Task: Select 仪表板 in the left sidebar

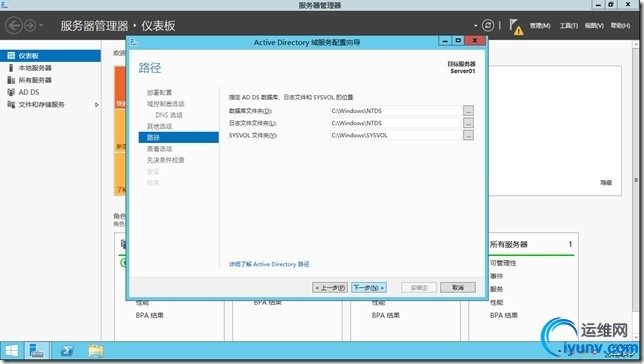Action: 51,55
